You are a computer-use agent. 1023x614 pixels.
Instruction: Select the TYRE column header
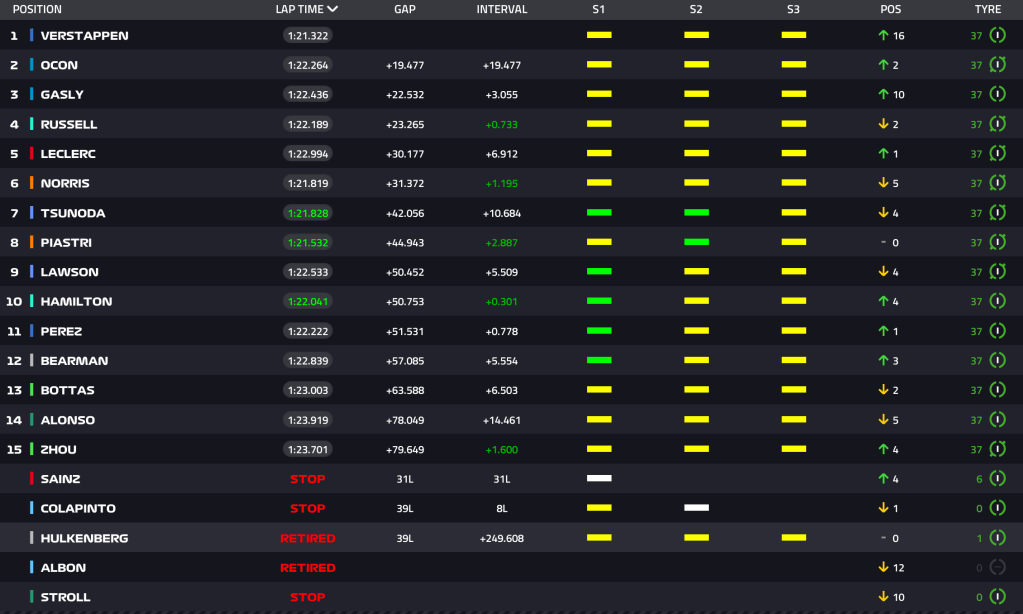click(x=988, y=9)
